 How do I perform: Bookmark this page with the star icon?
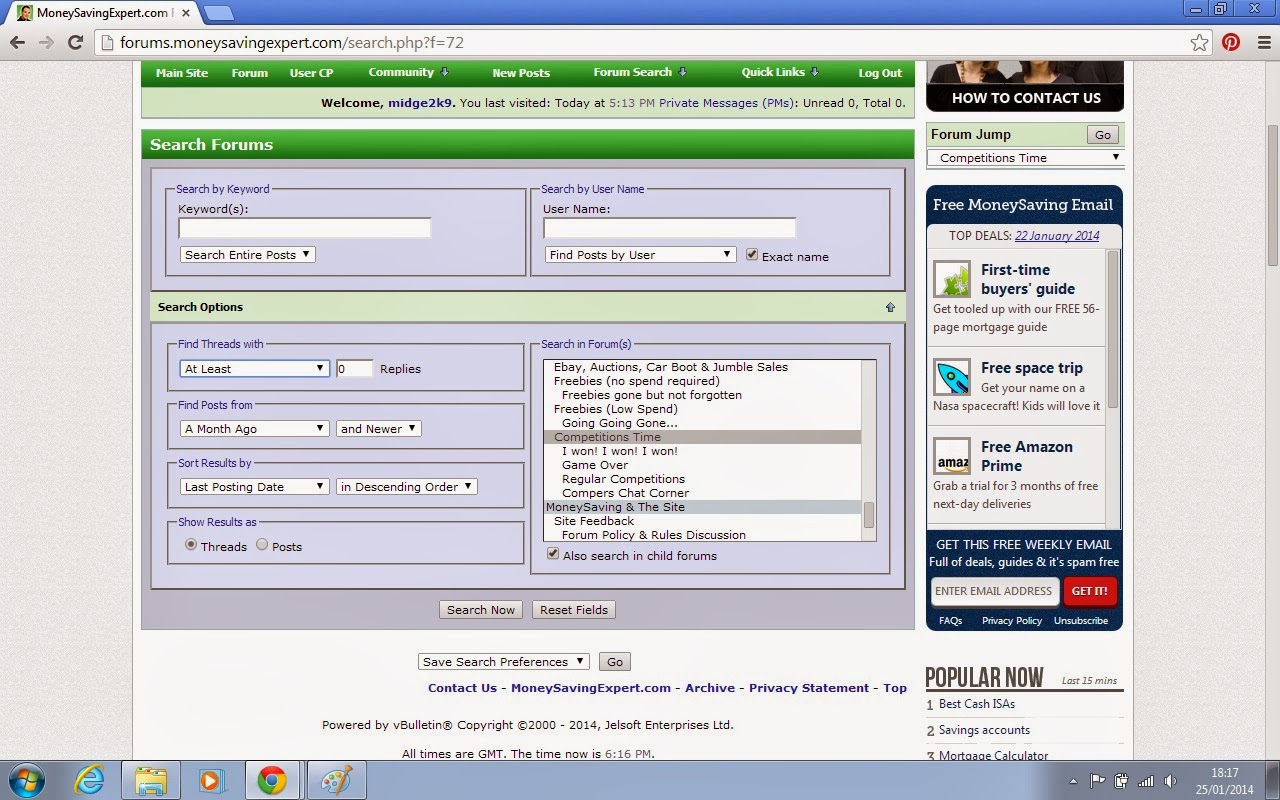point(1200,42)
